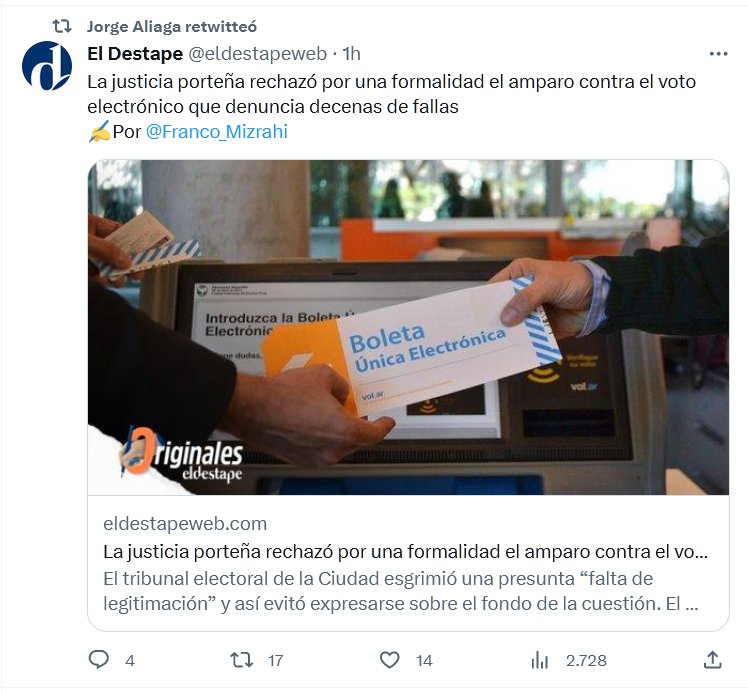748x692 pixels.
Task: Open the Boleta Única Electrónica article image
Action: click(x=408, y=327)
